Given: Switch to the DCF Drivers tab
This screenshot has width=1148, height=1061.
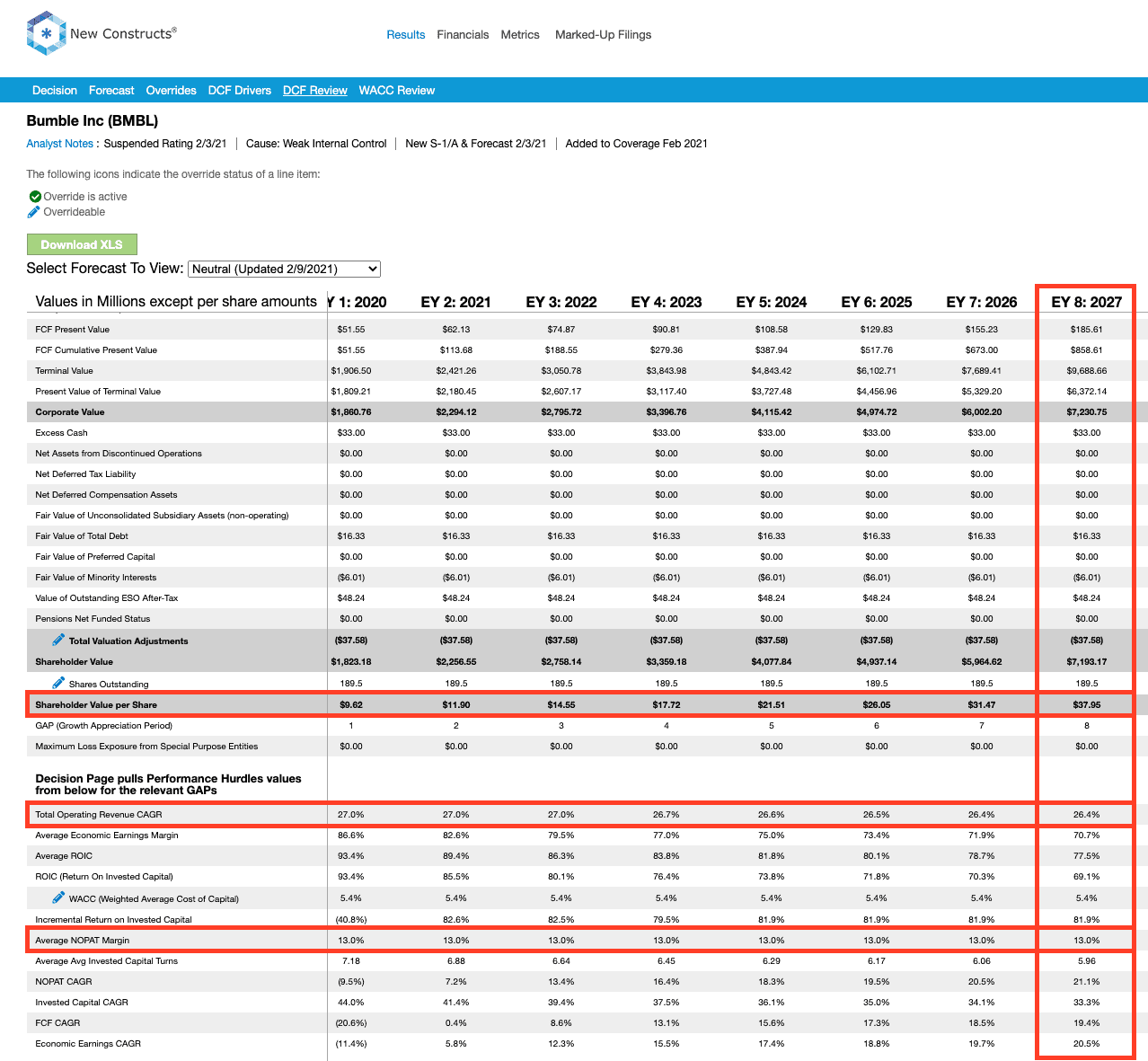Looking at the screenshot, I should (x=240, y=91).
